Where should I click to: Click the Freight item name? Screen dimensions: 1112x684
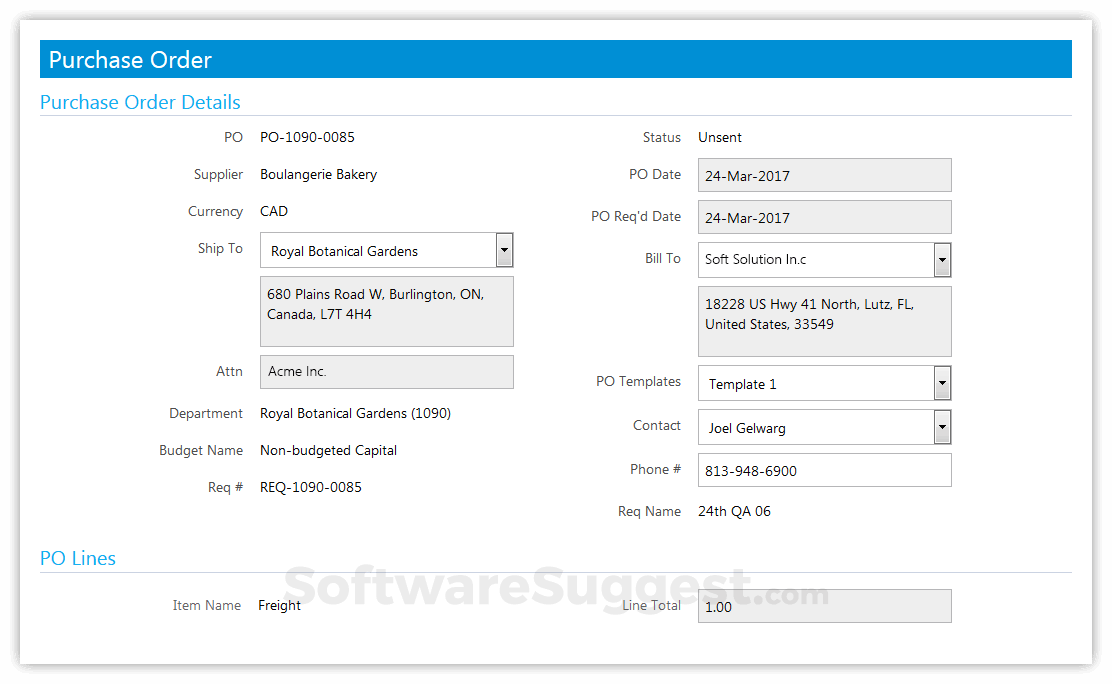pyautogui.click(x=279, y=605)
